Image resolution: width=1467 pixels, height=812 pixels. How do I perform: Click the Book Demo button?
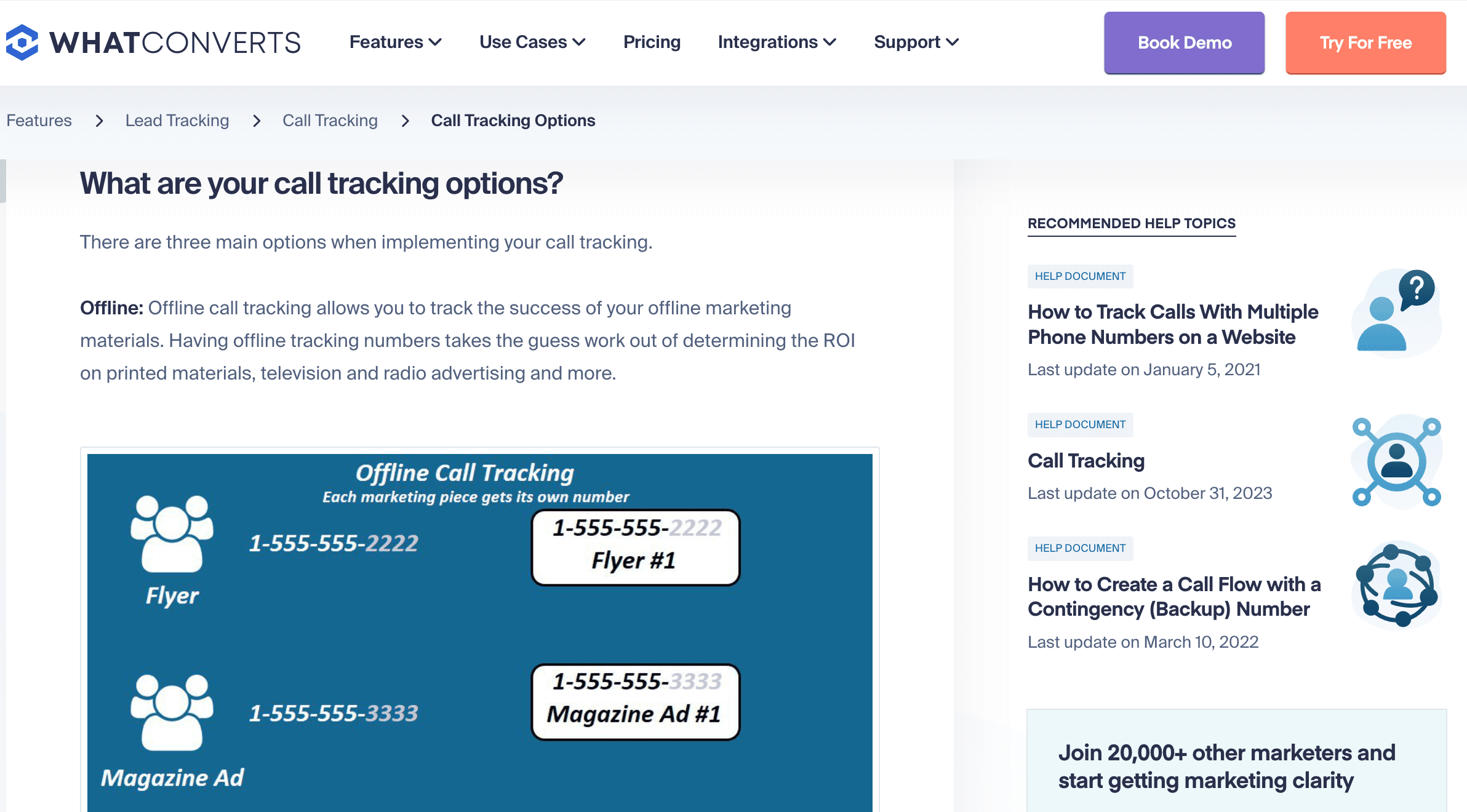(1183, 42)
